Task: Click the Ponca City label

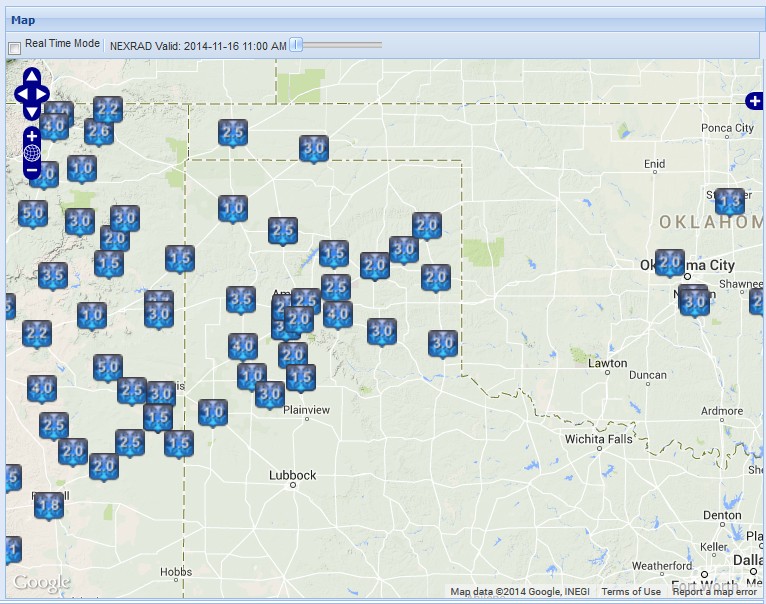Action: click(727, 128)
